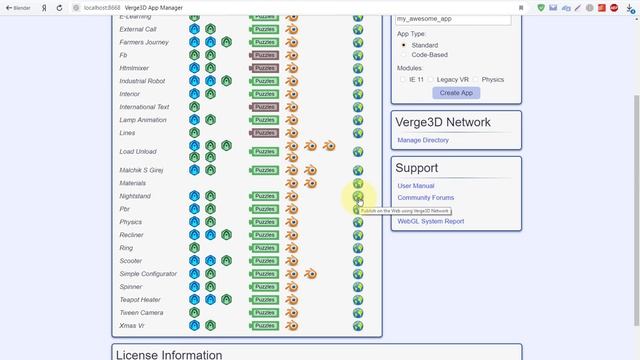
Task: Click the green glTF icon in Recliner row
Action: pos(226,235)
